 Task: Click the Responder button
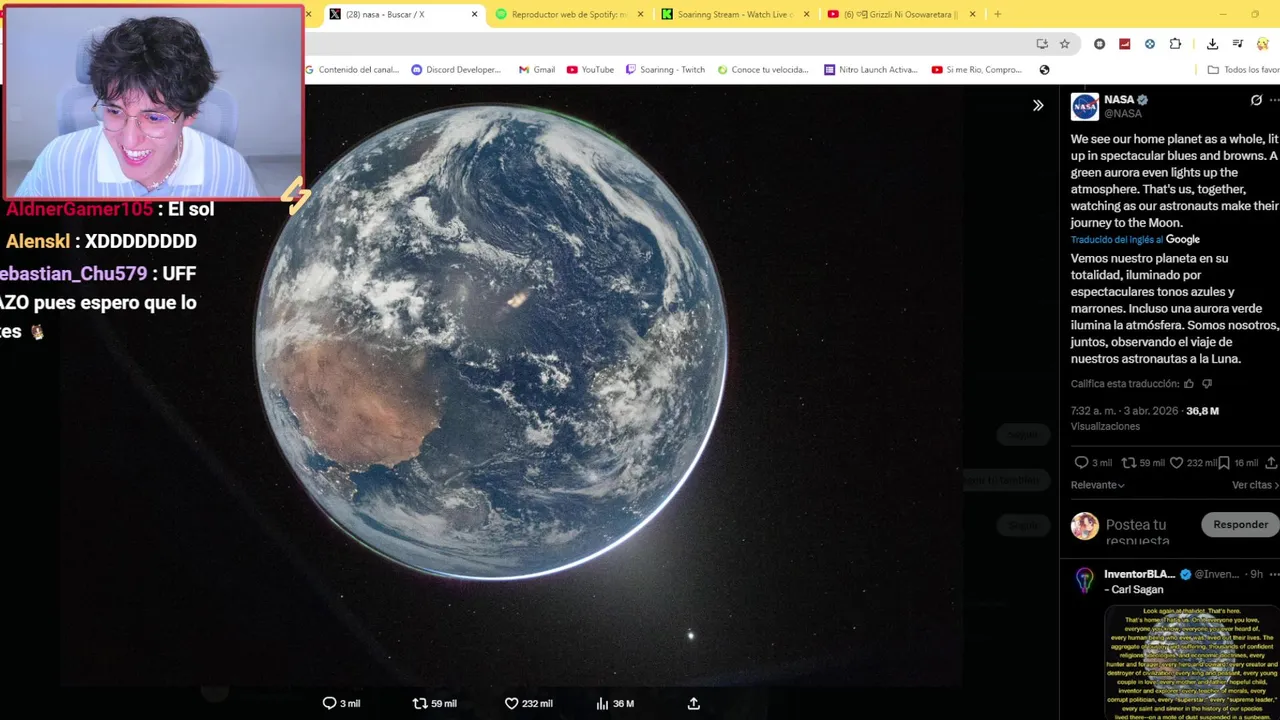(1240, 525)
